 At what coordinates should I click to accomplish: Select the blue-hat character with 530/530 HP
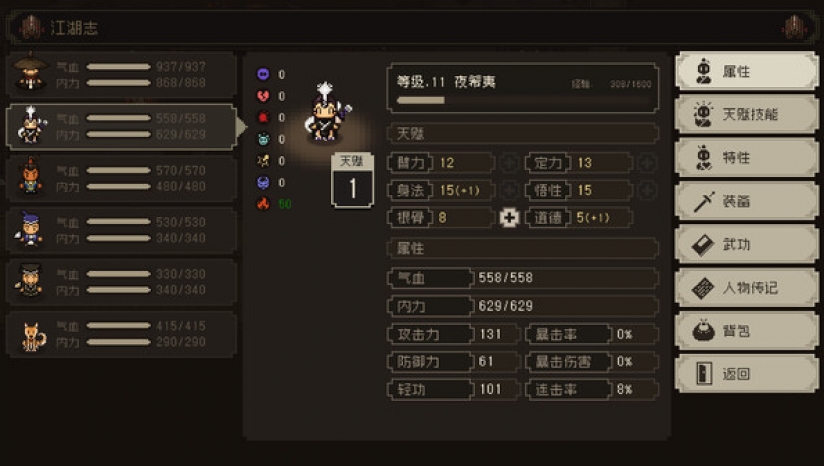[x=121, y=230]
